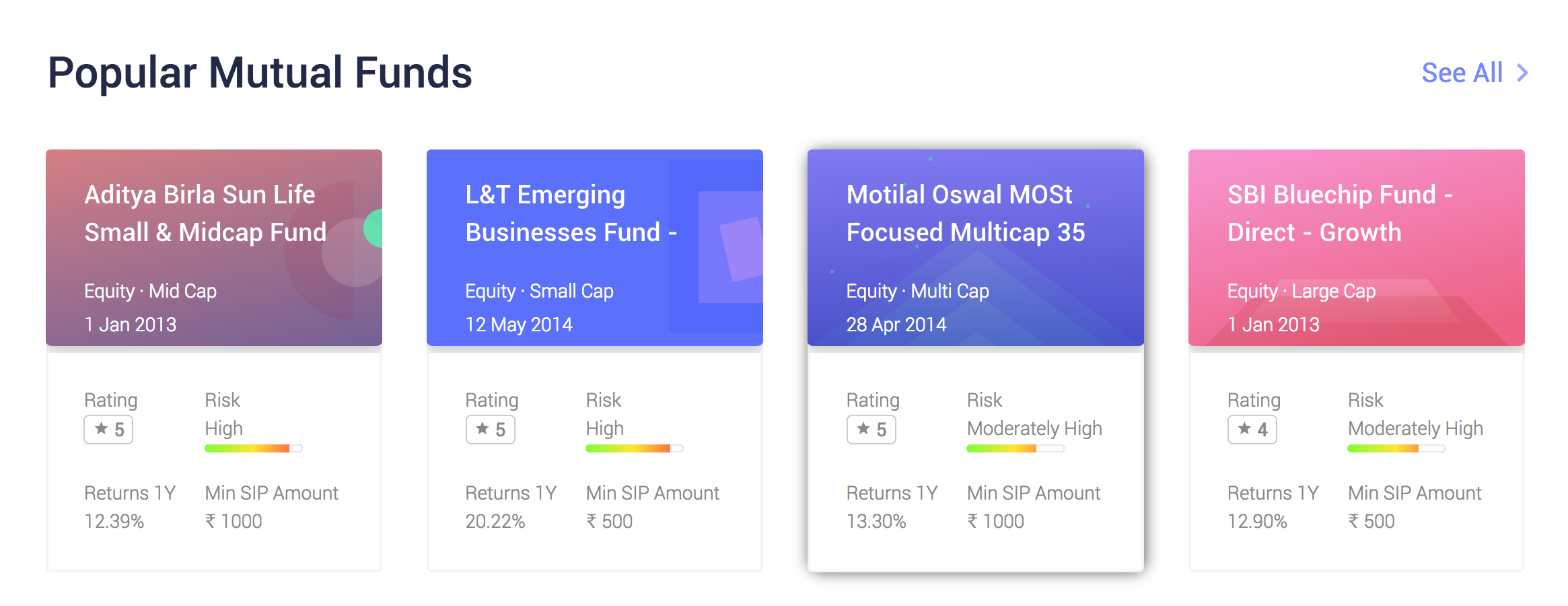This screenshot has height=606, width=1568.
Task: Open Aditya Birla Sun Life fund card
Action: pyautogui.click(x=205, y=213)
